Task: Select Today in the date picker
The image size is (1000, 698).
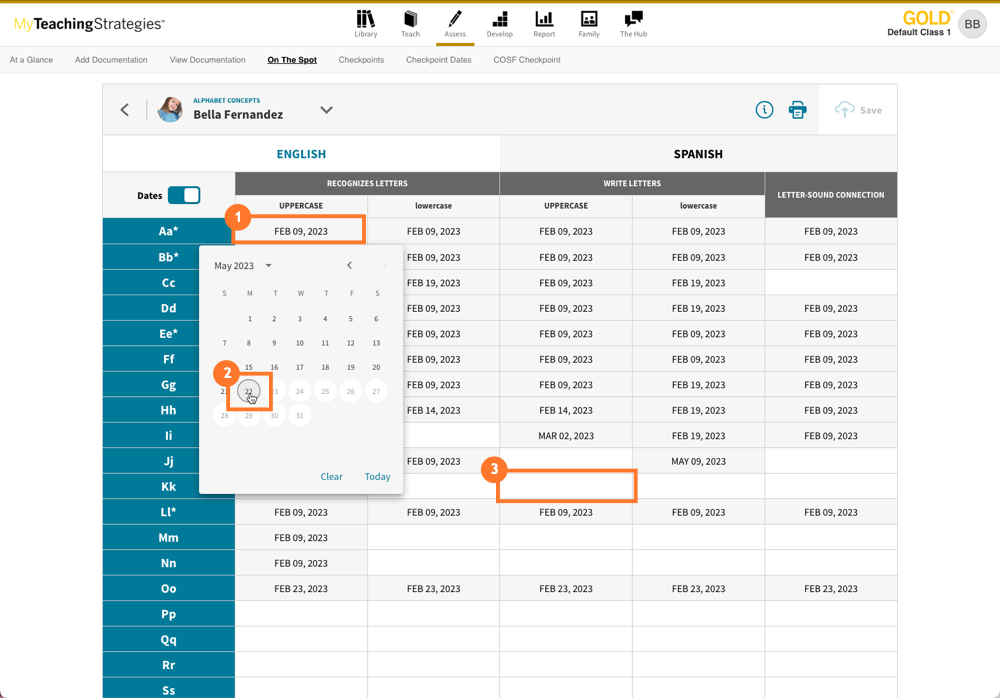Action: coord(377,476)
